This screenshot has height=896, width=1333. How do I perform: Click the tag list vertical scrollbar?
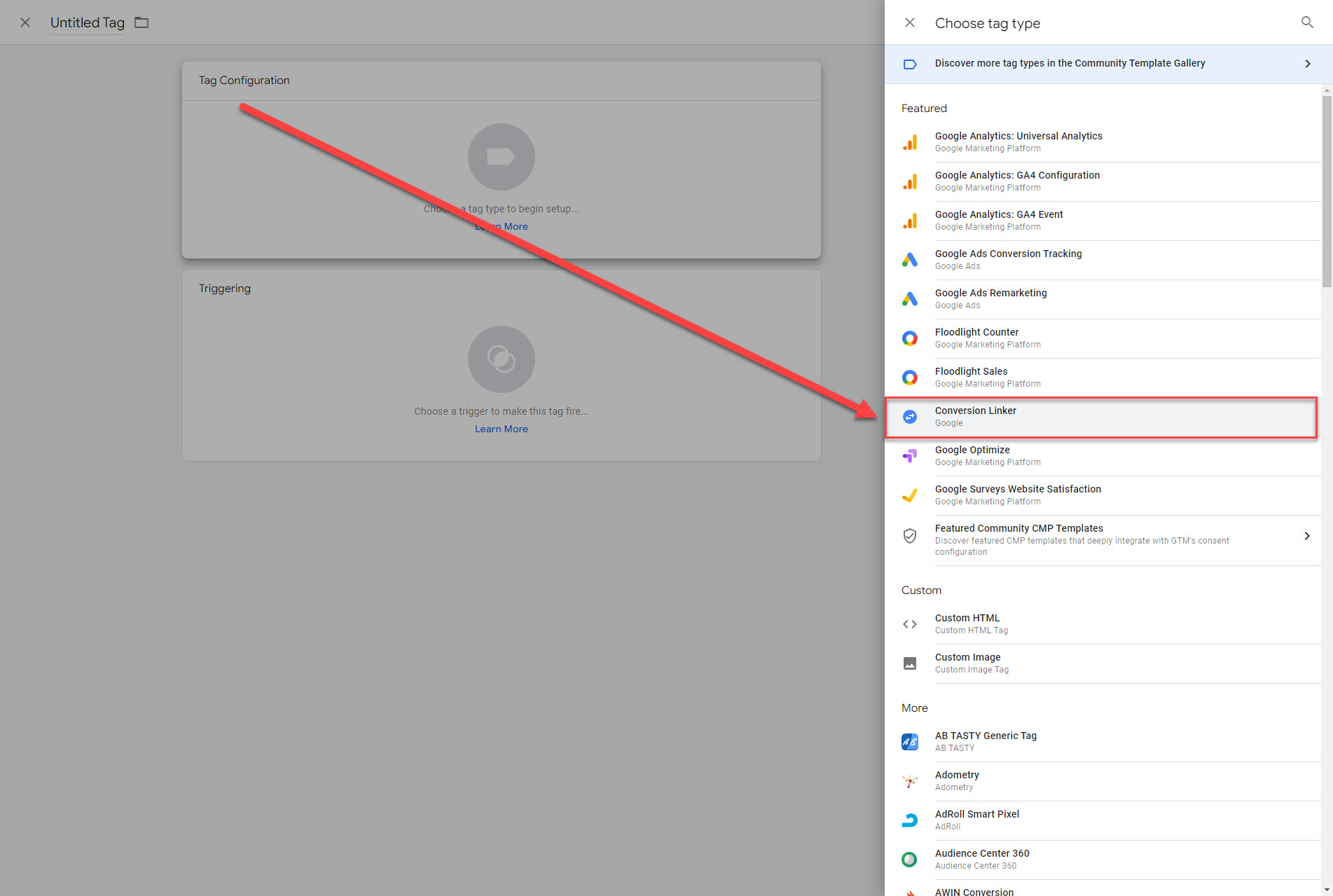coord(1326,191)
